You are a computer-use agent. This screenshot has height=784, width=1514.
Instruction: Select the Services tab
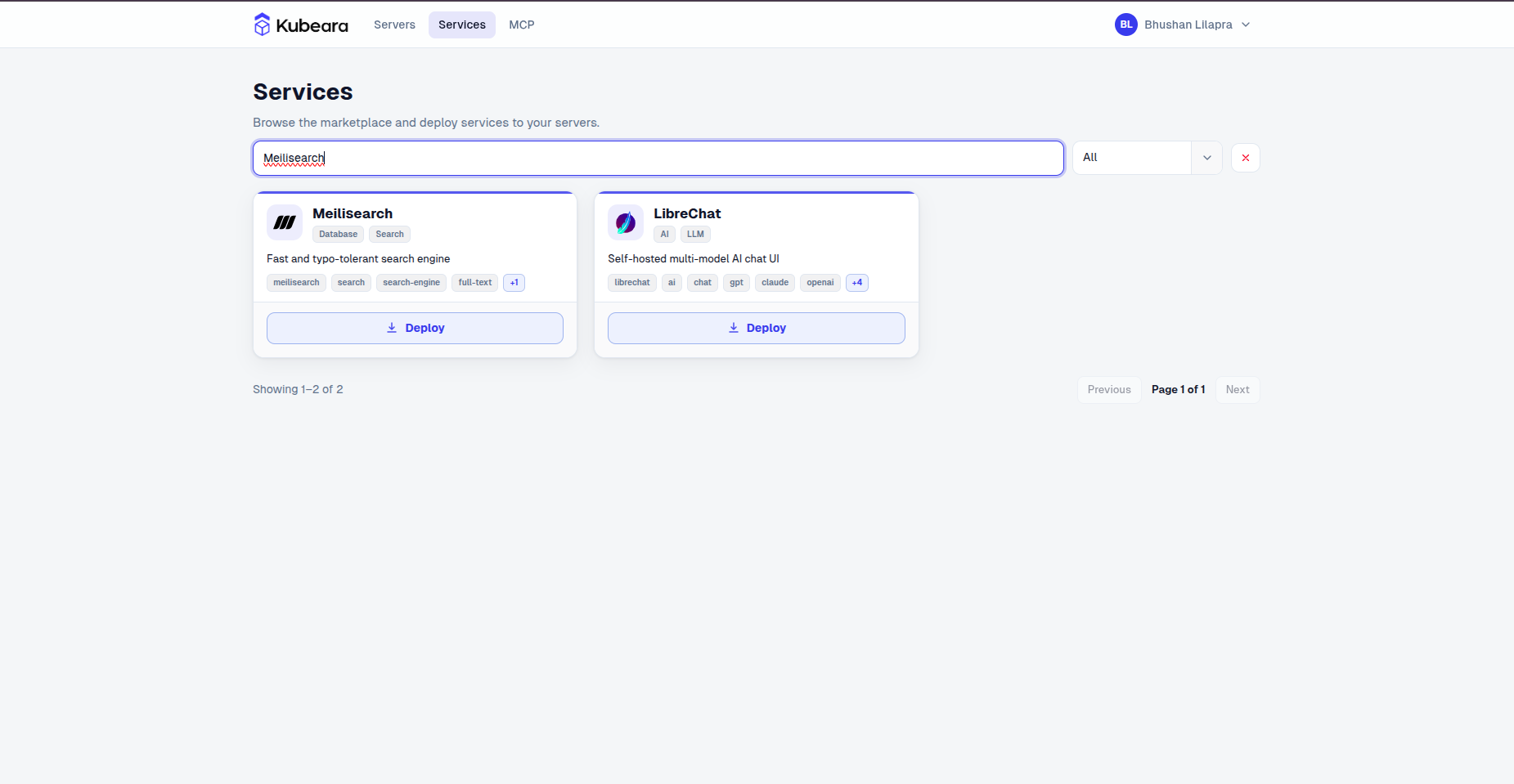(462, 25)
